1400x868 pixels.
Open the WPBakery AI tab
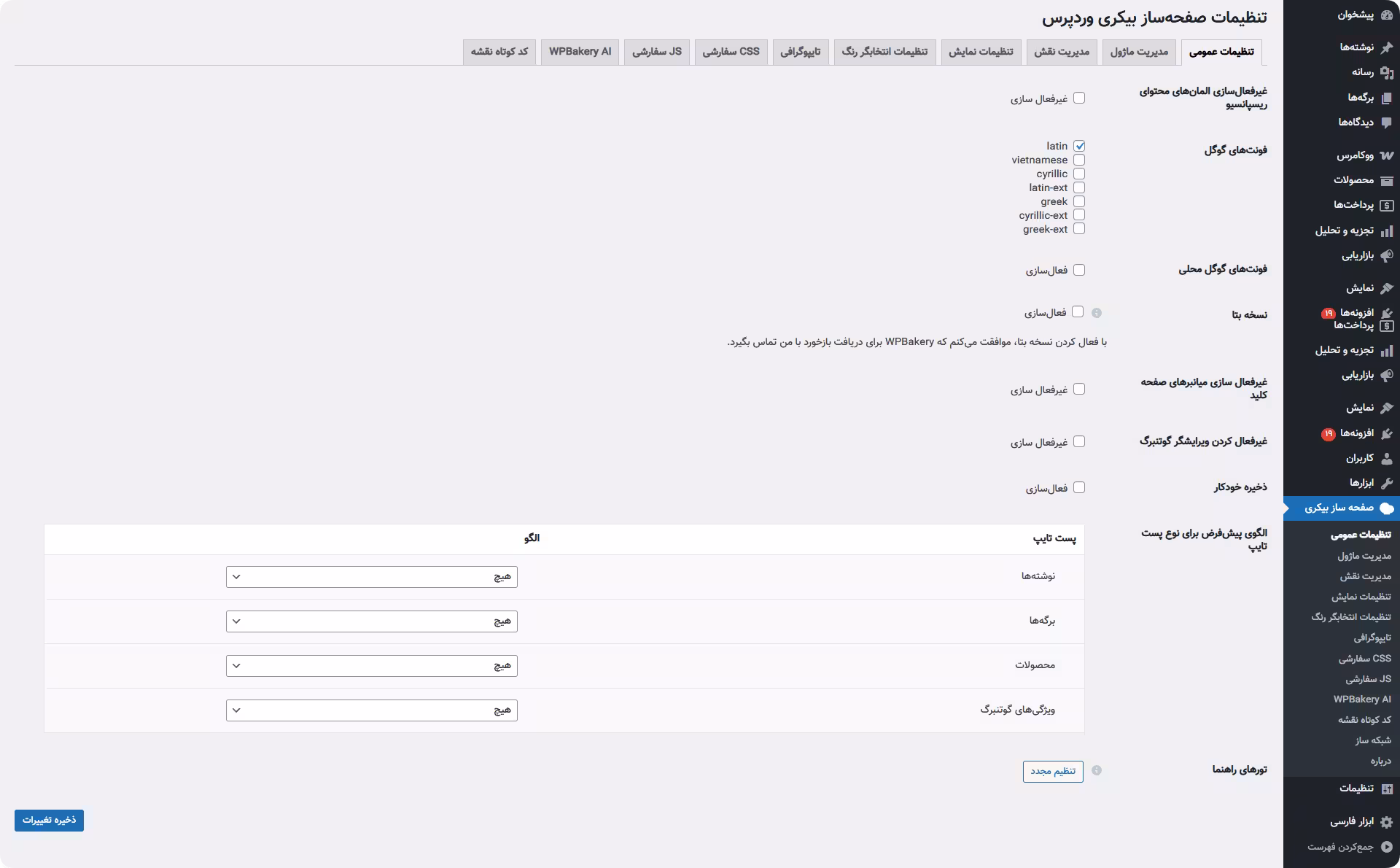(580, 52)
